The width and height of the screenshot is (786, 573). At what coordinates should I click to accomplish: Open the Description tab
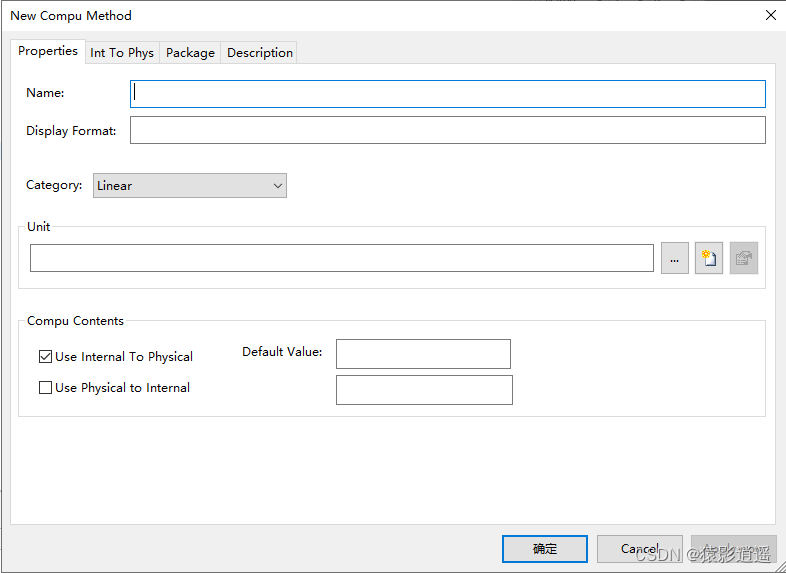pos(260,53)
